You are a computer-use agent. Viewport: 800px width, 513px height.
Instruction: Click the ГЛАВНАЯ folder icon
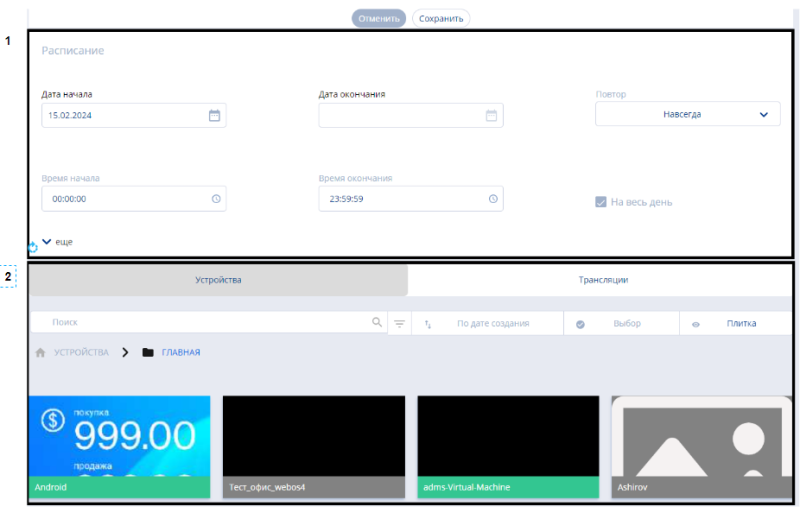(x=148, y=352)
